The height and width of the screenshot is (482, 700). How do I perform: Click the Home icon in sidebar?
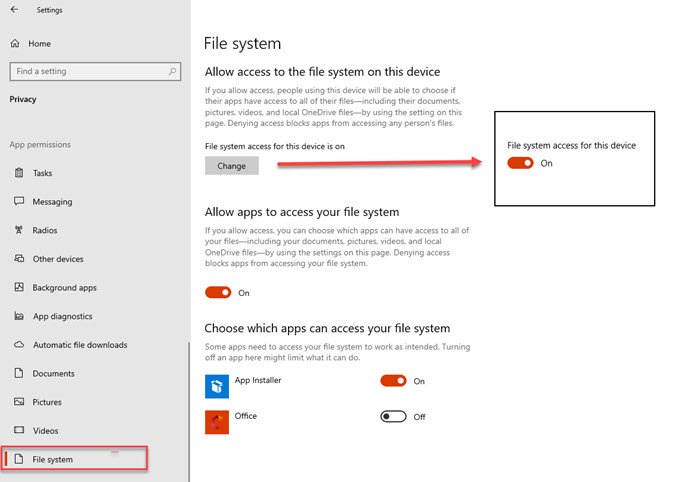pos(15,44)
